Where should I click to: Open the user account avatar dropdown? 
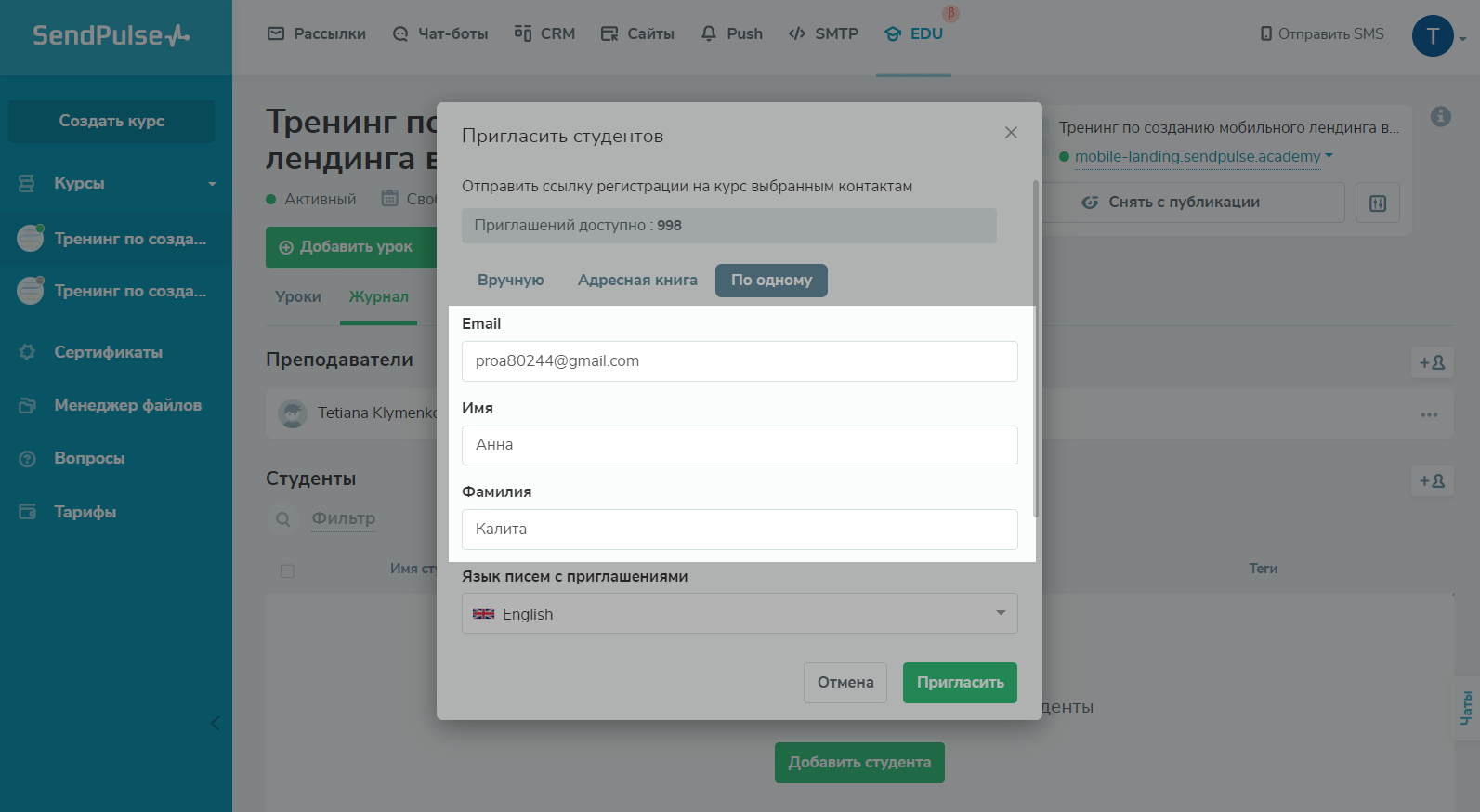(1437, 36)
